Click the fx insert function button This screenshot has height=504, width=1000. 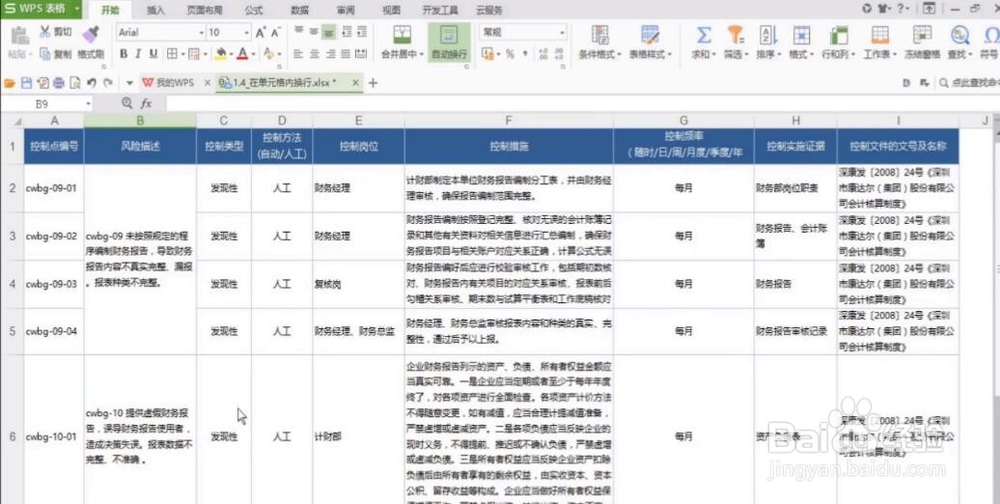point(146,103)
